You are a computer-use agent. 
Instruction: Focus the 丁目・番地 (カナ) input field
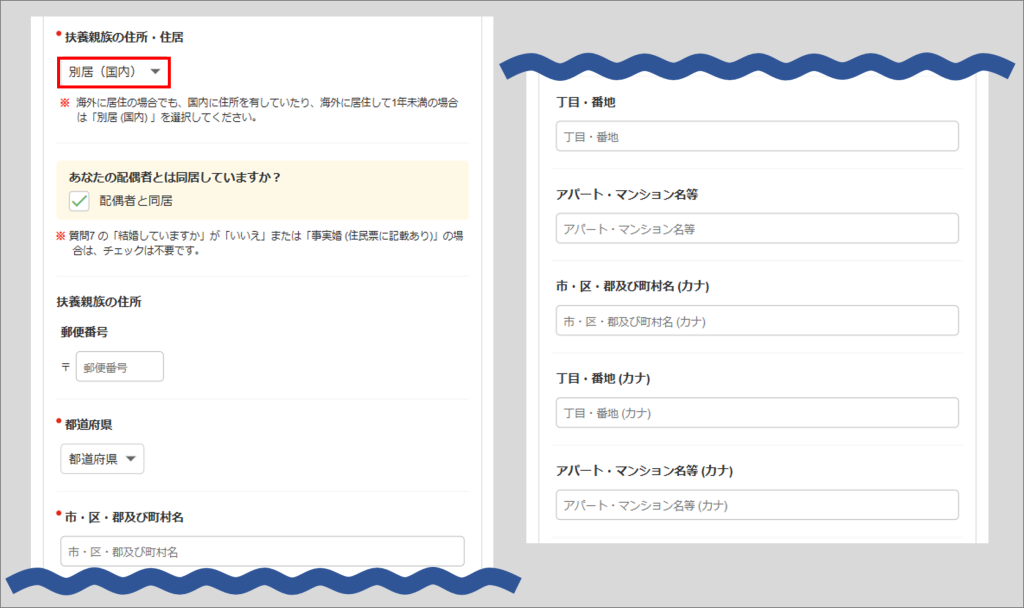coord(757,412)
